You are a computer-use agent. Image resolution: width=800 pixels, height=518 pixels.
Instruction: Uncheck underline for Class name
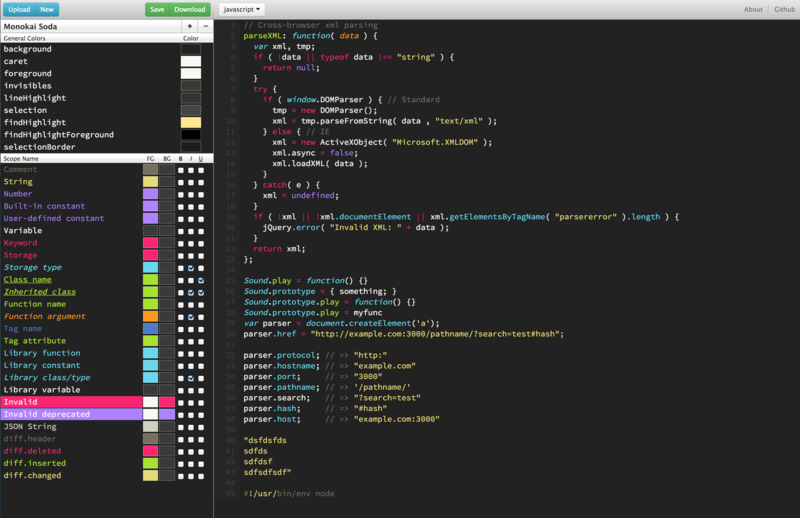[201, 281]
